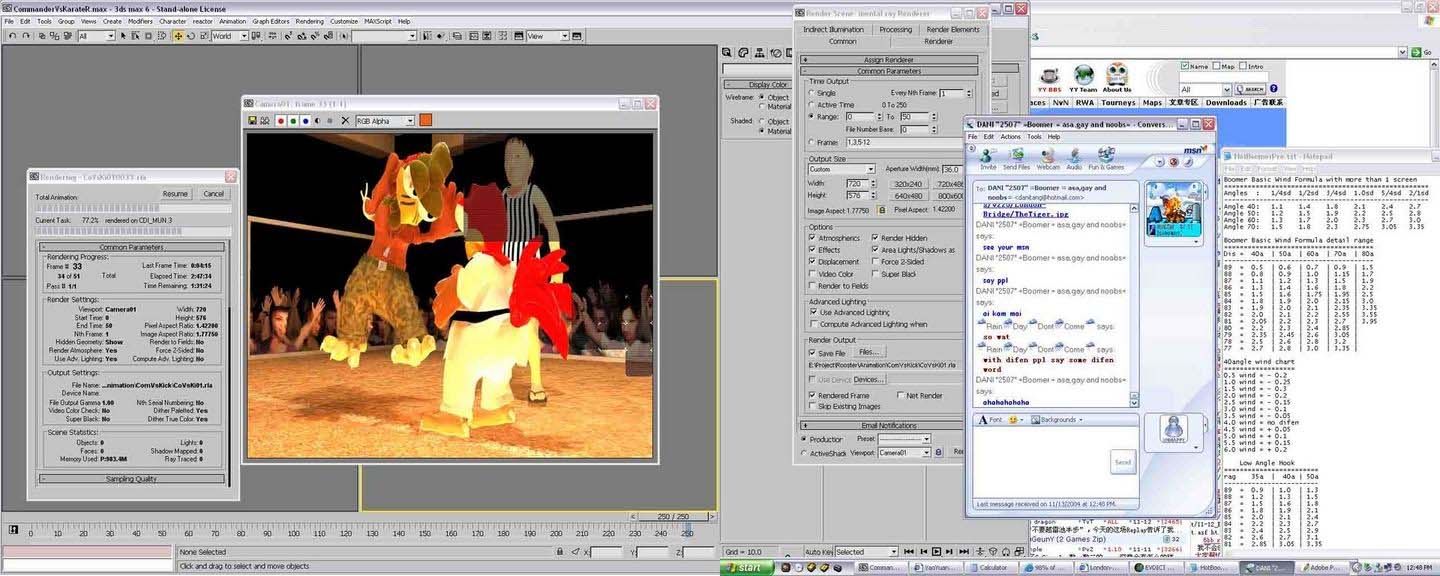
Task: Enable the Net Render checkbox
Action: 899,395
